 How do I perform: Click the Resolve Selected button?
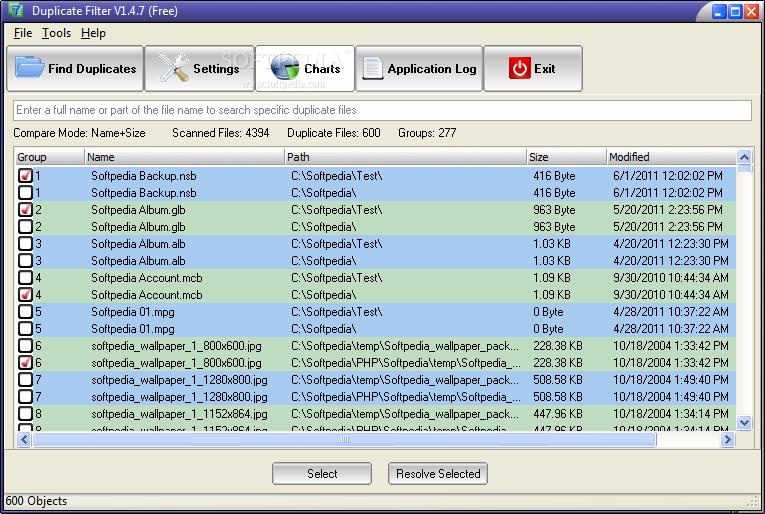tap(438, 474)
